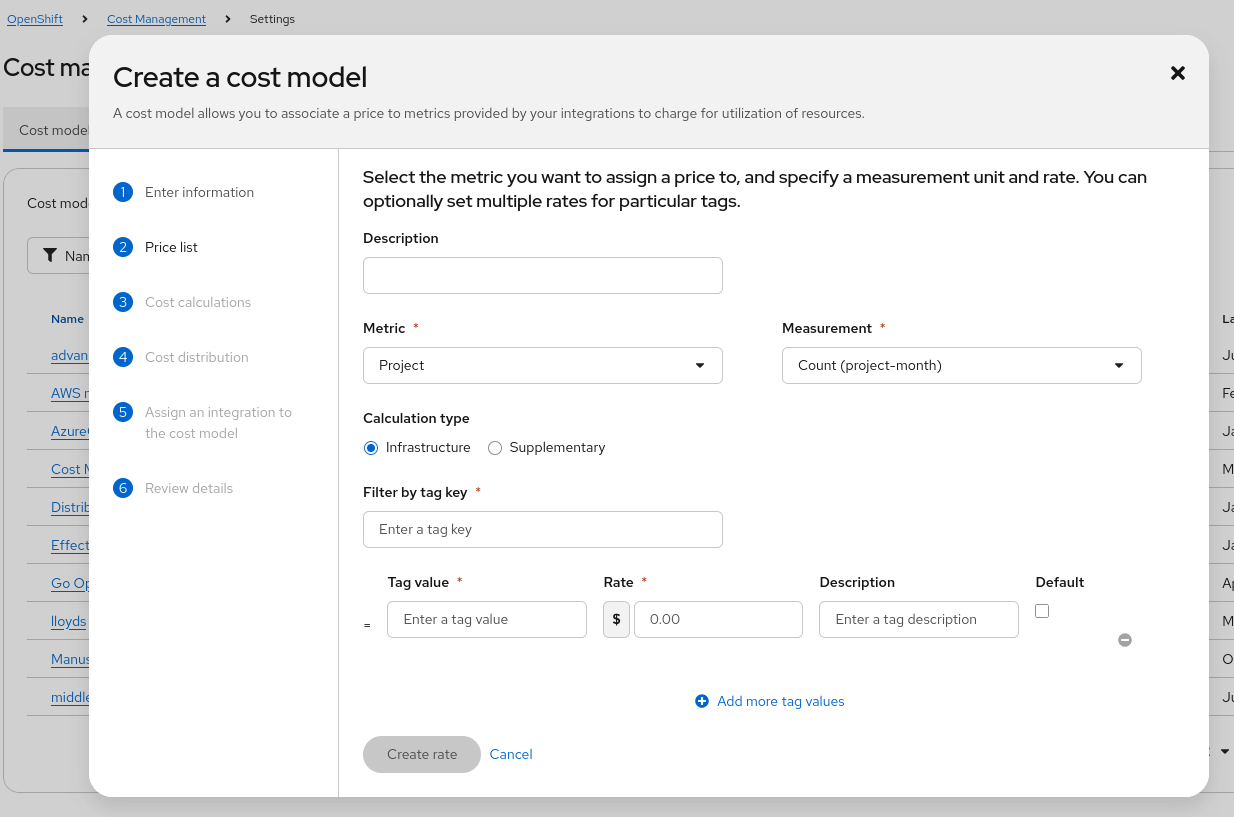The height and width of the screenshot is (817, 1234).
Task: Click the dollar sign currency icon
Action: click(617, 620)
